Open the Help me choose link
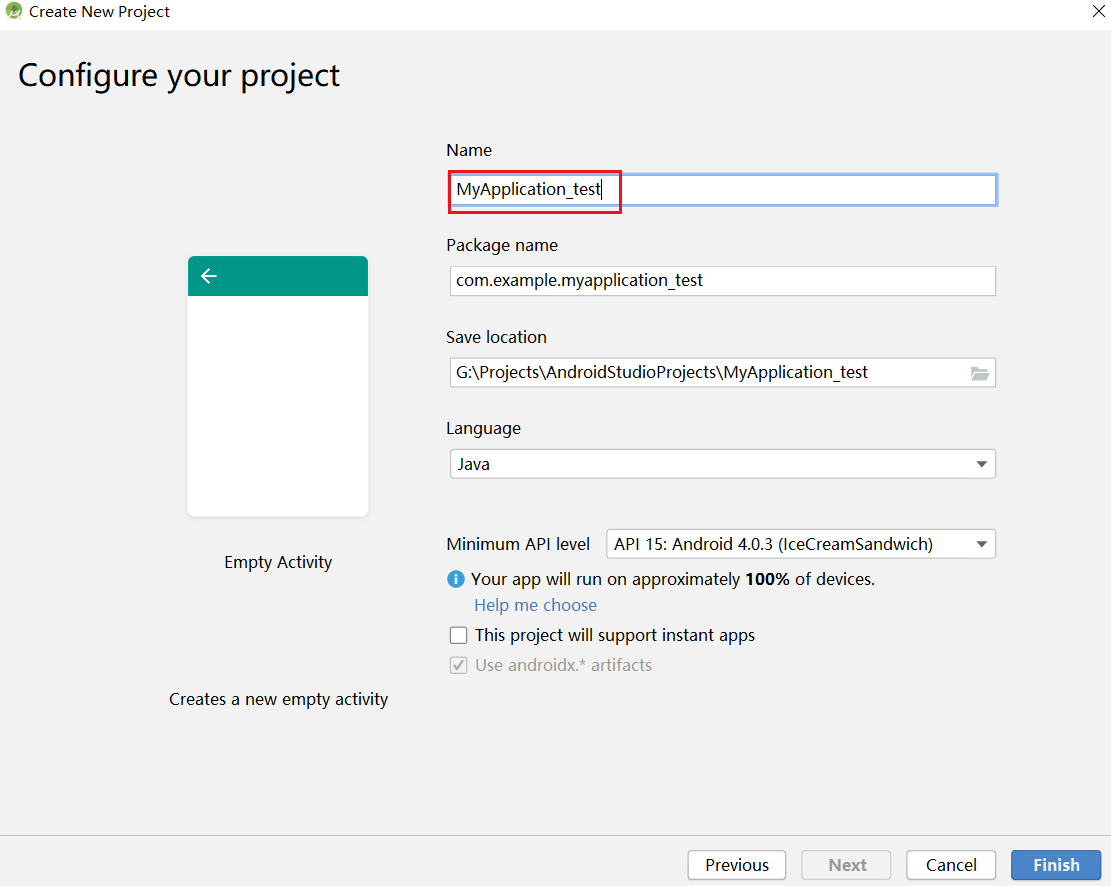Image resolution: width=1111 pixels, height=886 pixels. 536,605
